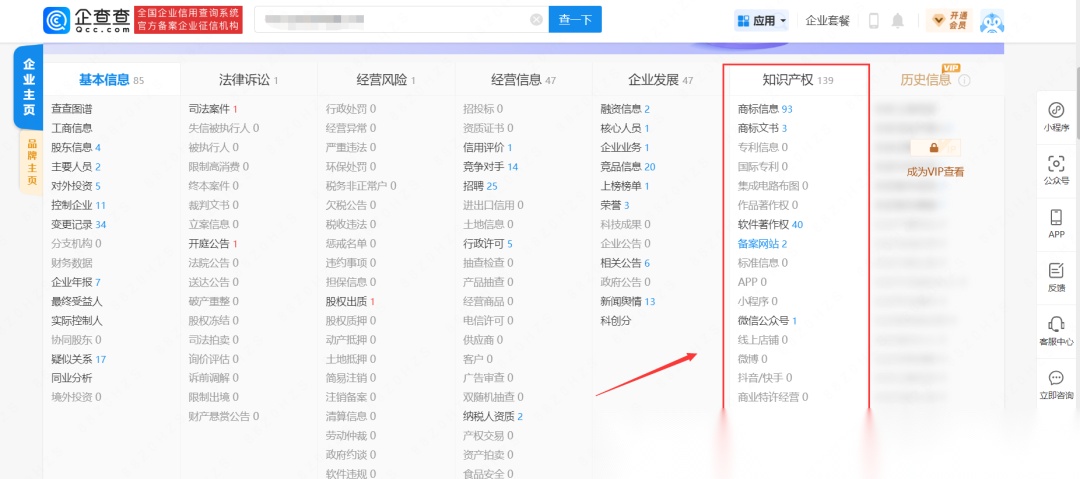The image size is (1080, 479).
Task: Open 司法案件 1
Action: pos(213,109)
